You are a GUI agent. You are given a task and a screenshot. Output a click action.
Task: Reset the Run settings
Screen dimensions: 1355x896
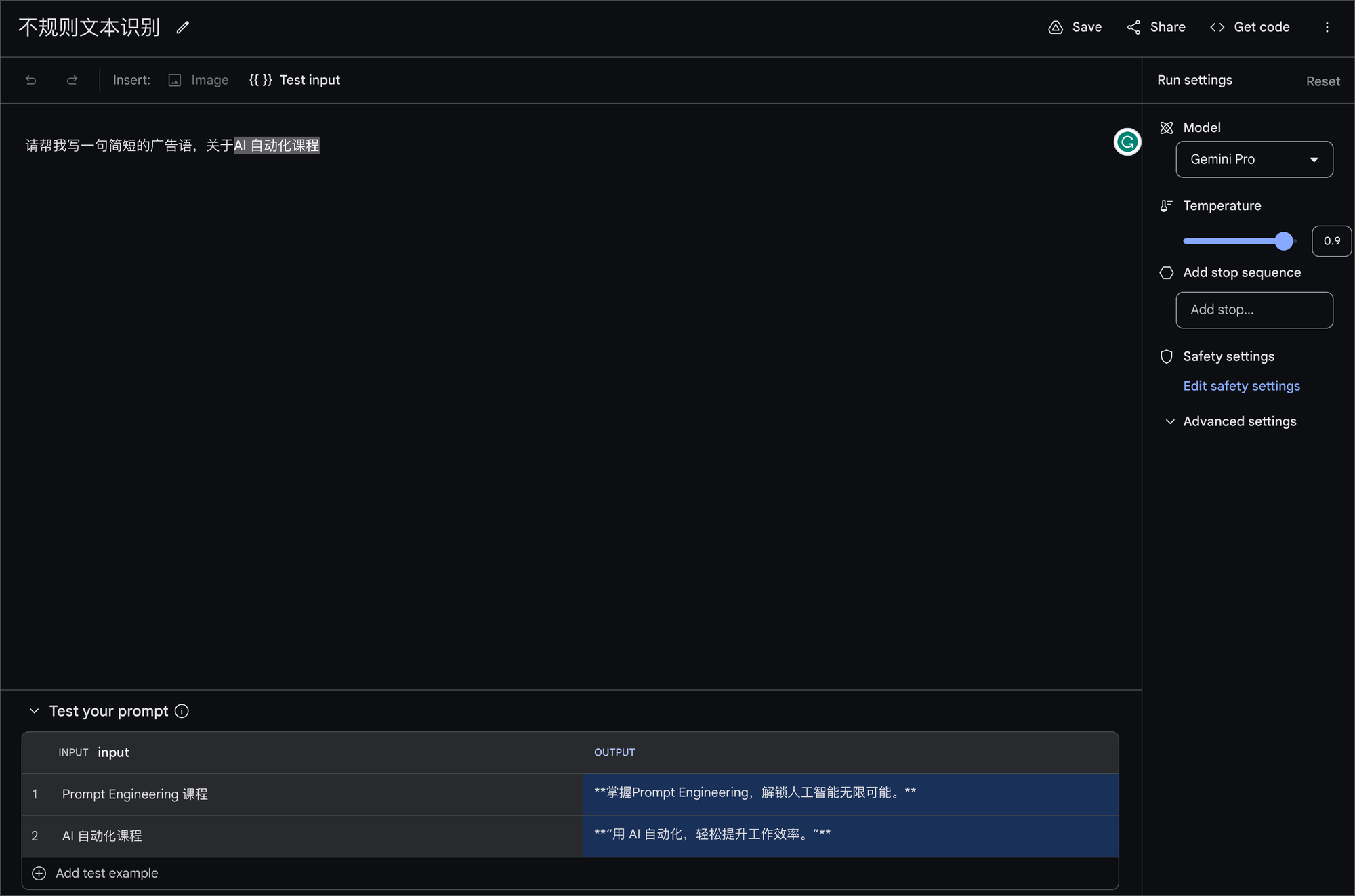1322,81
